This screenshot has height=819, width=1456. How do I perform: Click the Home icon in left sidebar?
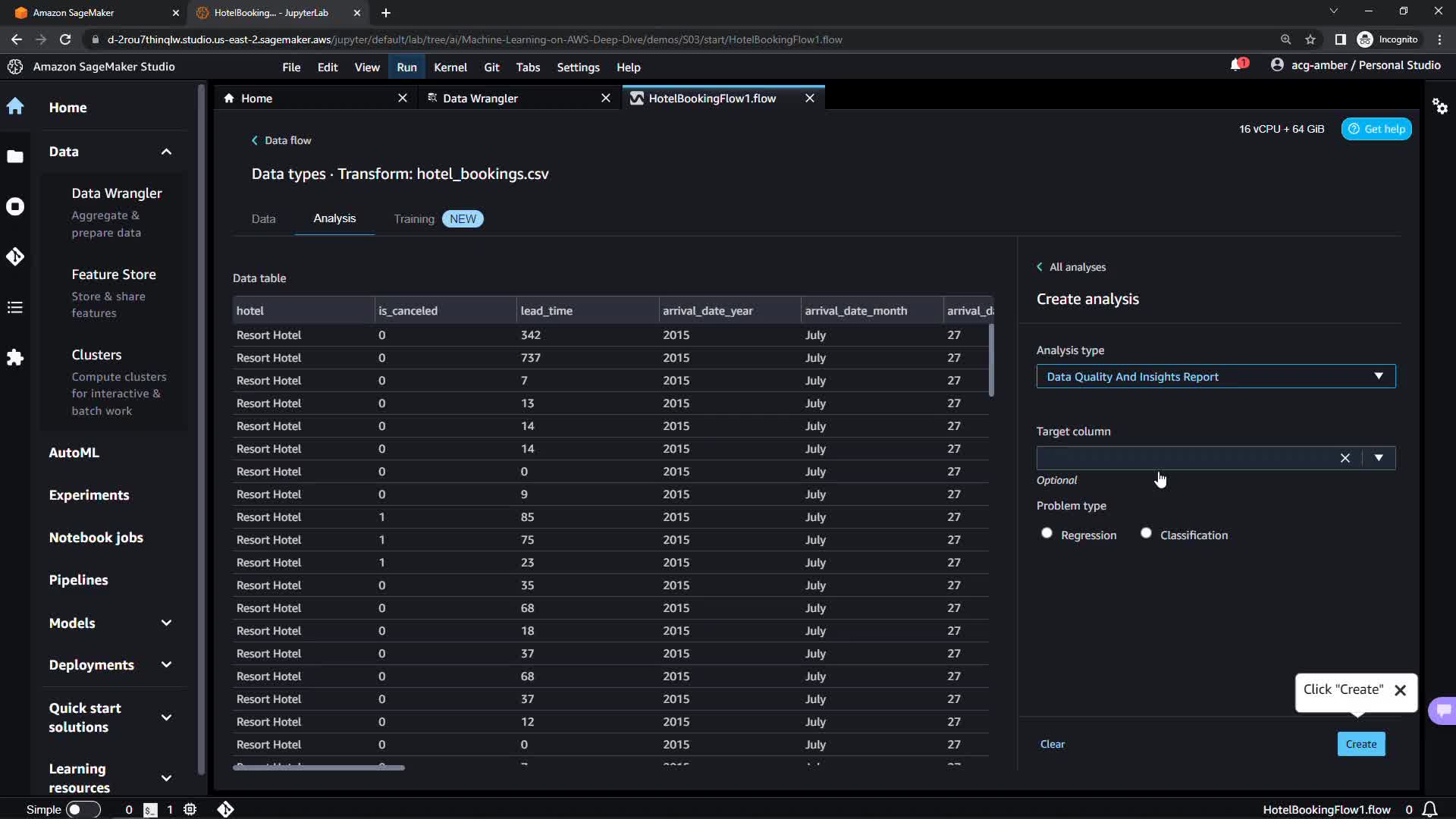click(15, 106)
